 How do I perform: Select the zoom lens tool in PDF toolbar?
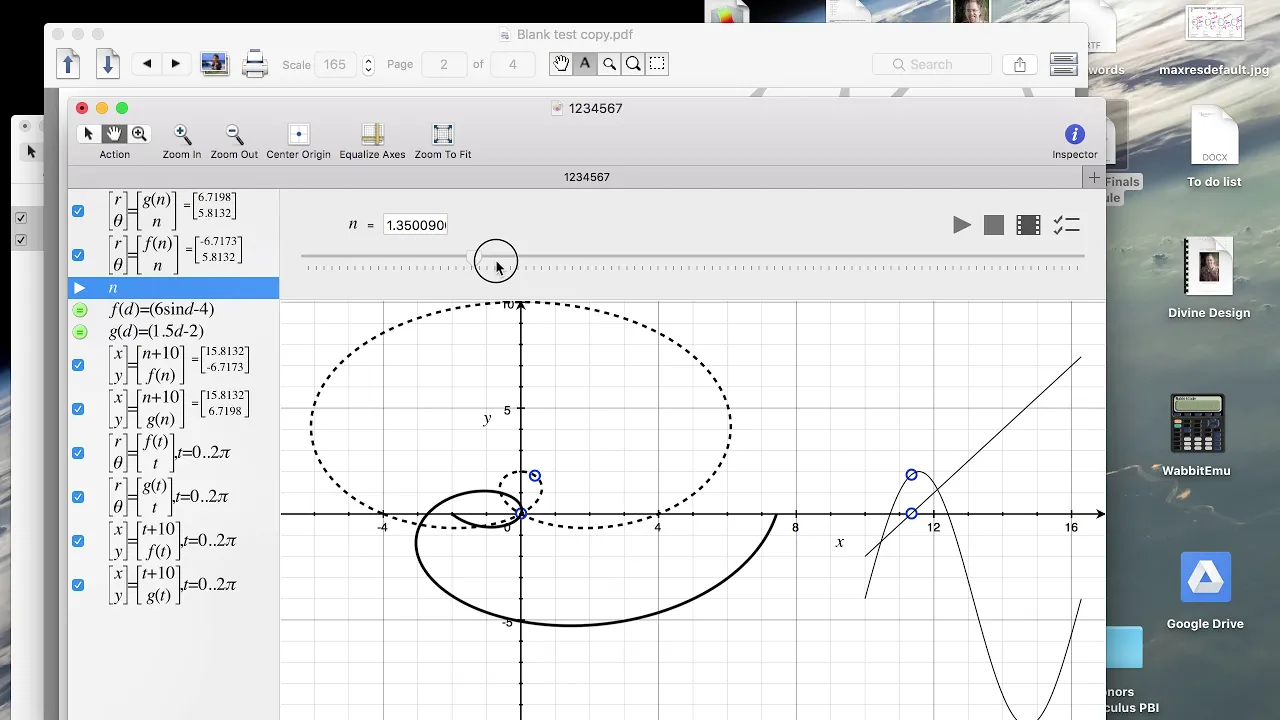click(633, 64)
